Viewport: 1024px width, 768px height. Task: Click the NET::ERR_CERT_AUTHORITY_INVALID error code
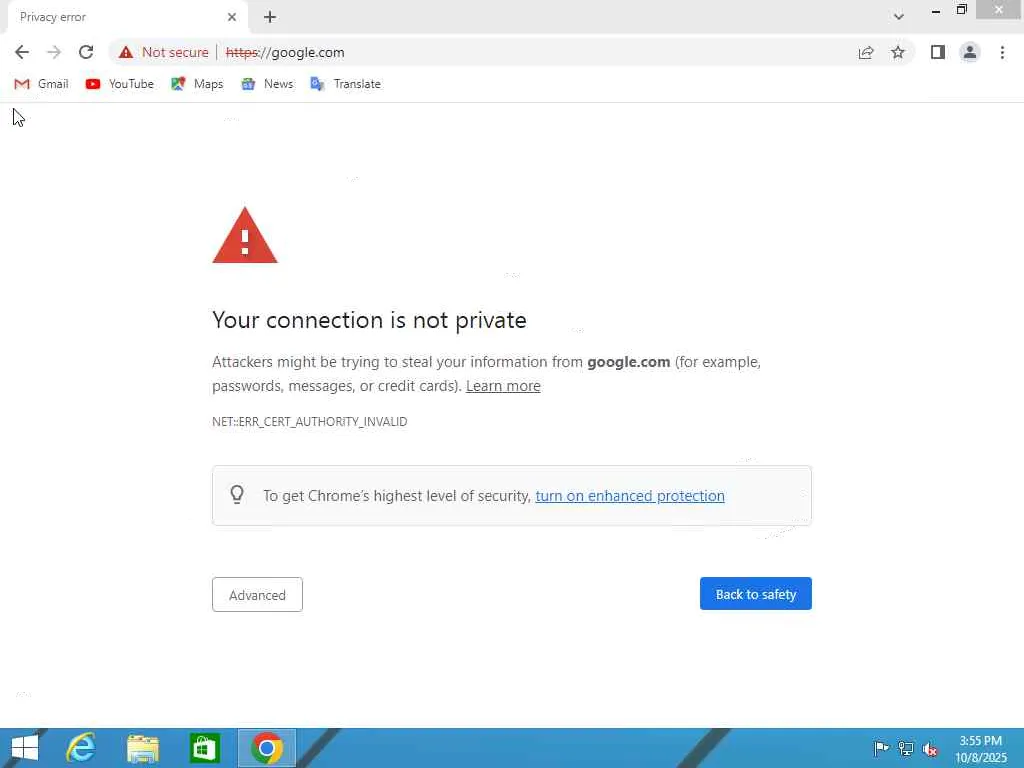pos(310,421)
